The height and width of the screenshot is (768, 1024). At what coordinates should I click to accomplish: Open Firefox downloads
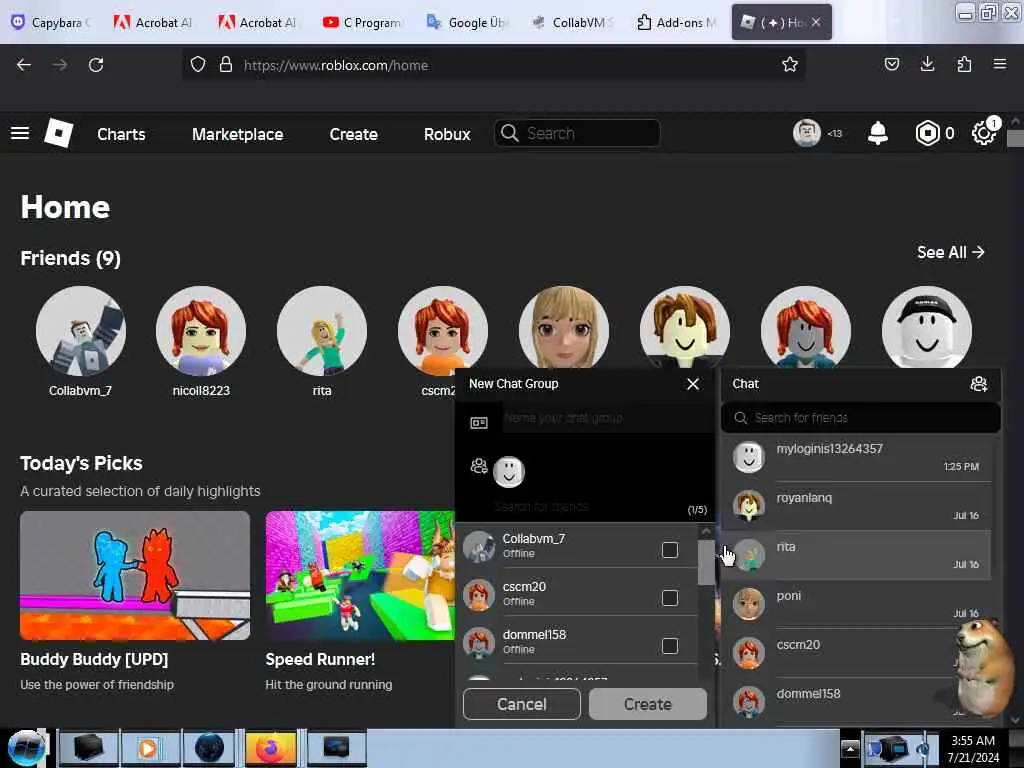coord(927,64)
